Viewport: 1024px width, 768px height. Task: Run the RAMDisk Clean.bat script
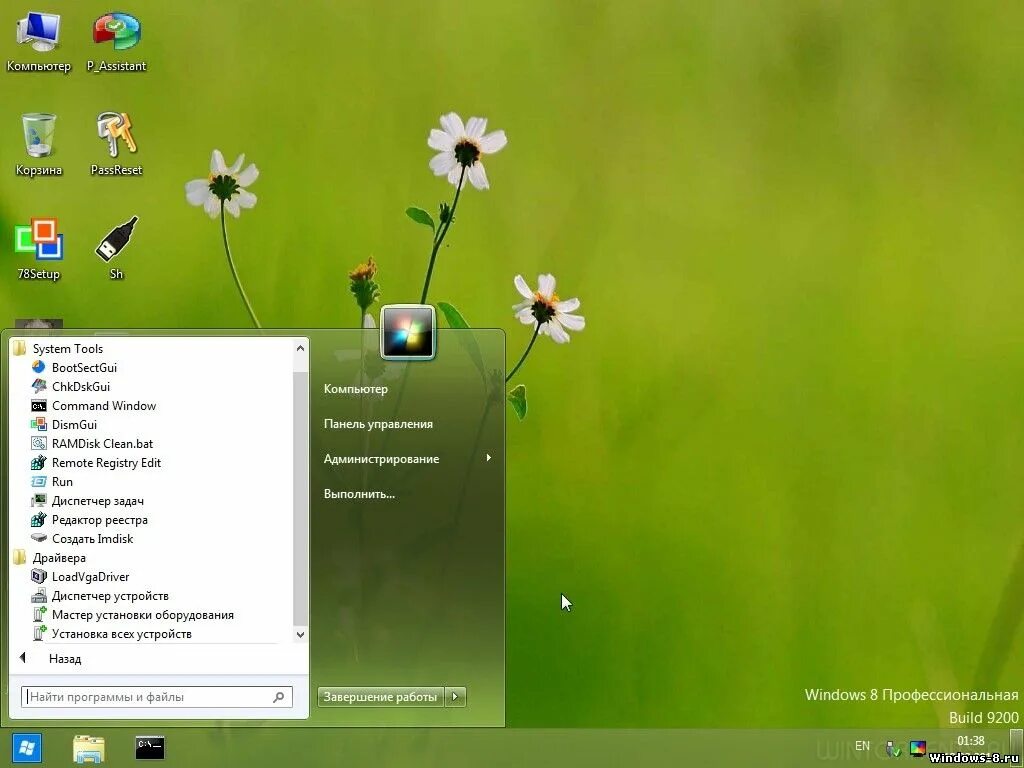click(x=102, y=443)
